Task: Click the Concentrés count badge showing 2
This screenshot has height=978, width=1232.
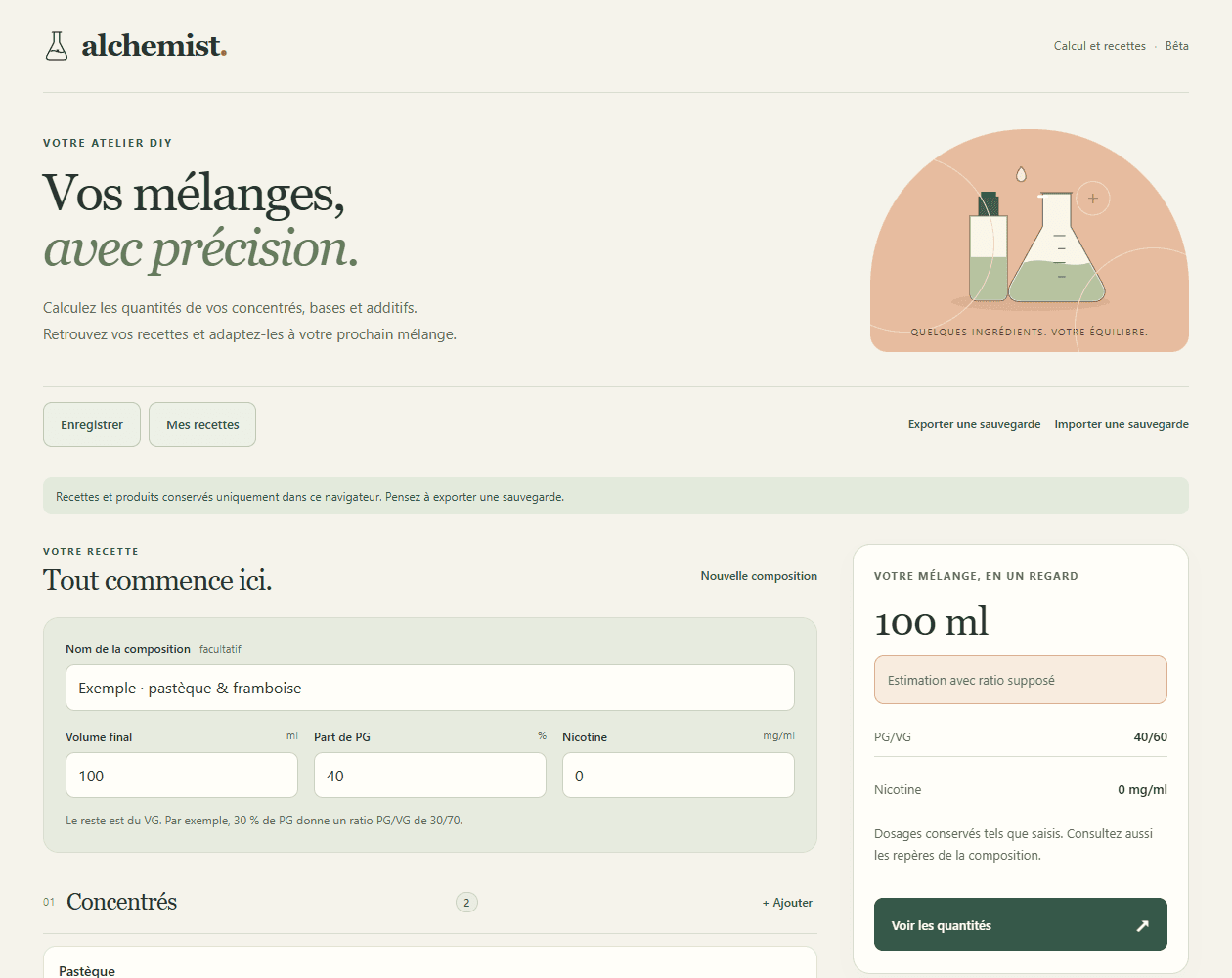Action: (x=466, y=903)
